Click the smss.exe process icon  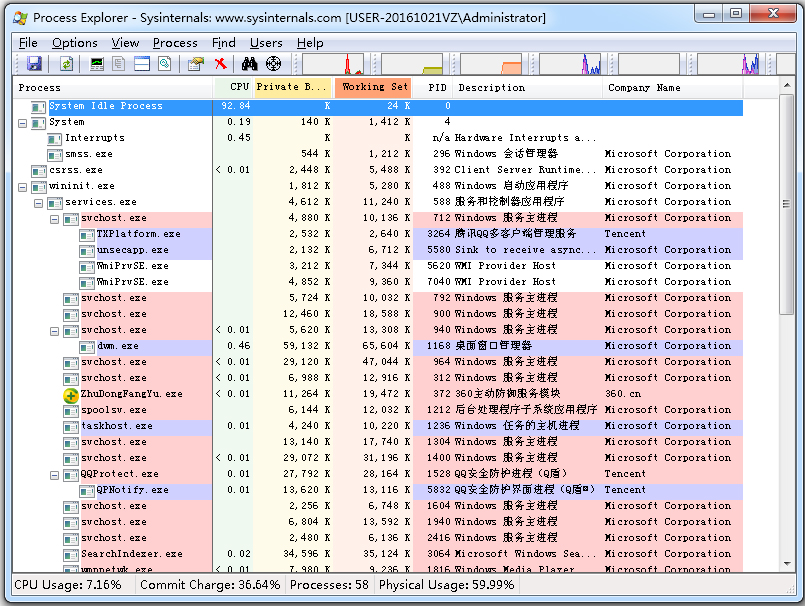click(x=55, y=155)
